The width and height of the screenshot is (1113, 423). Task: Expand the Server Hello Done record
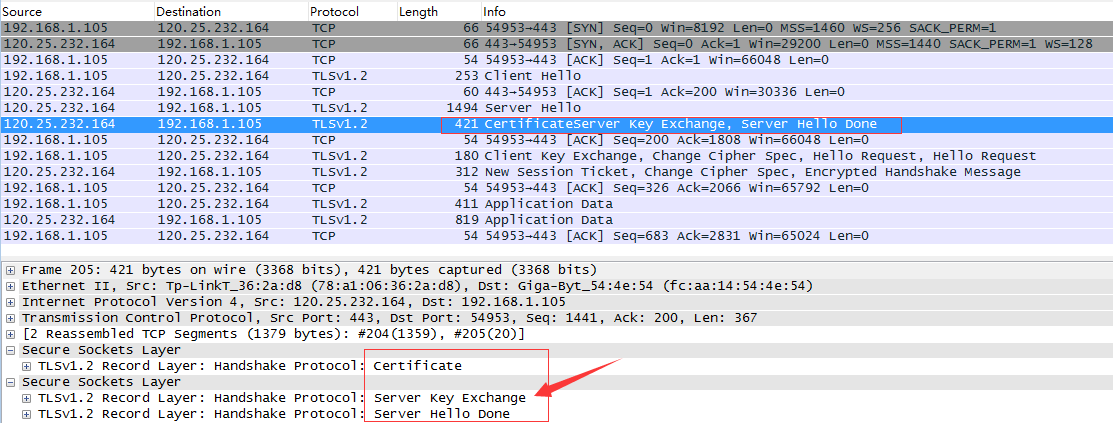click(x=27, y=414)
